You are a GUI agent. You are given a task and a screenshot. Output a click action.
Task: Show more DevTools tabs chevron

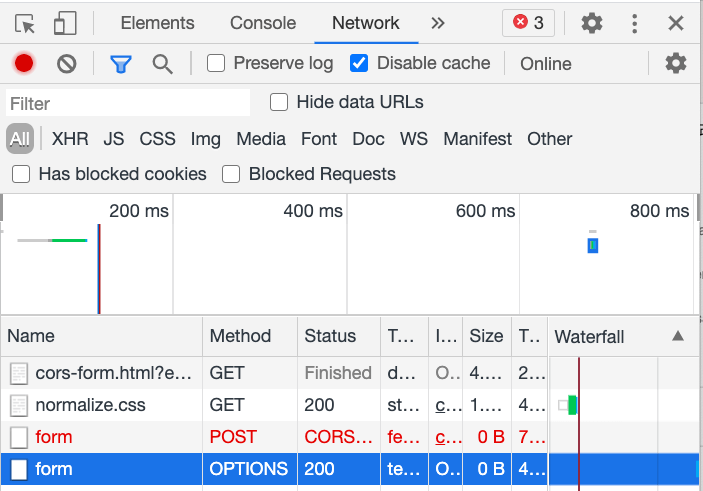click(437, 23)
